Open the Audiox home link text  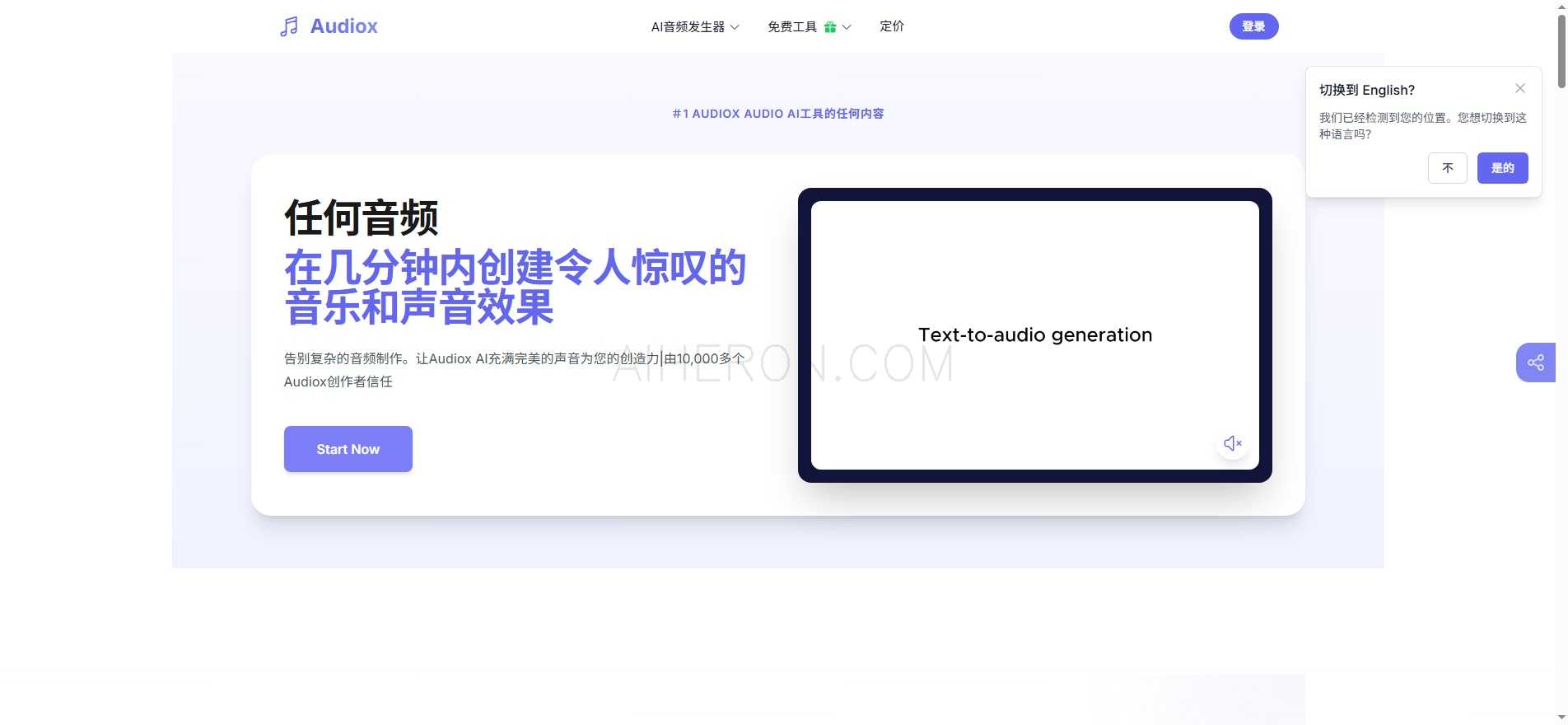pos(343,26)
